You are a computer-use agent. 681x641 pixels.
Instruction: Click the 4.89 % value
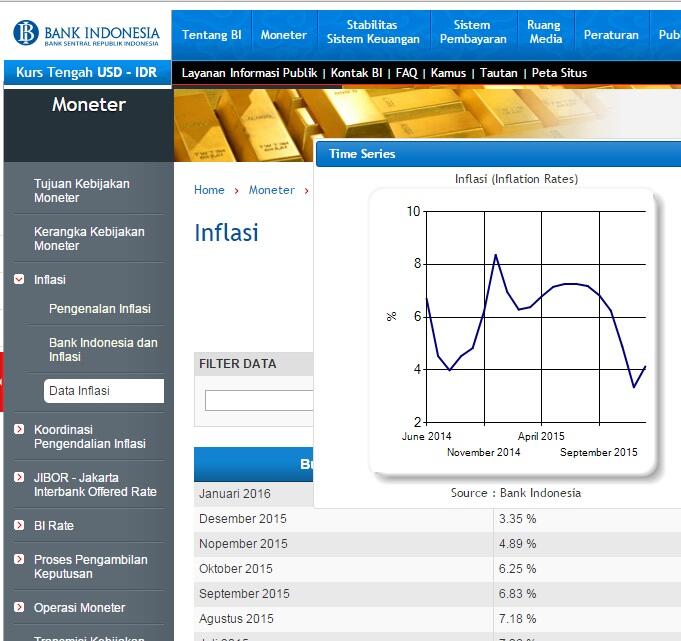pyautogui.click(x=517, y=543)
